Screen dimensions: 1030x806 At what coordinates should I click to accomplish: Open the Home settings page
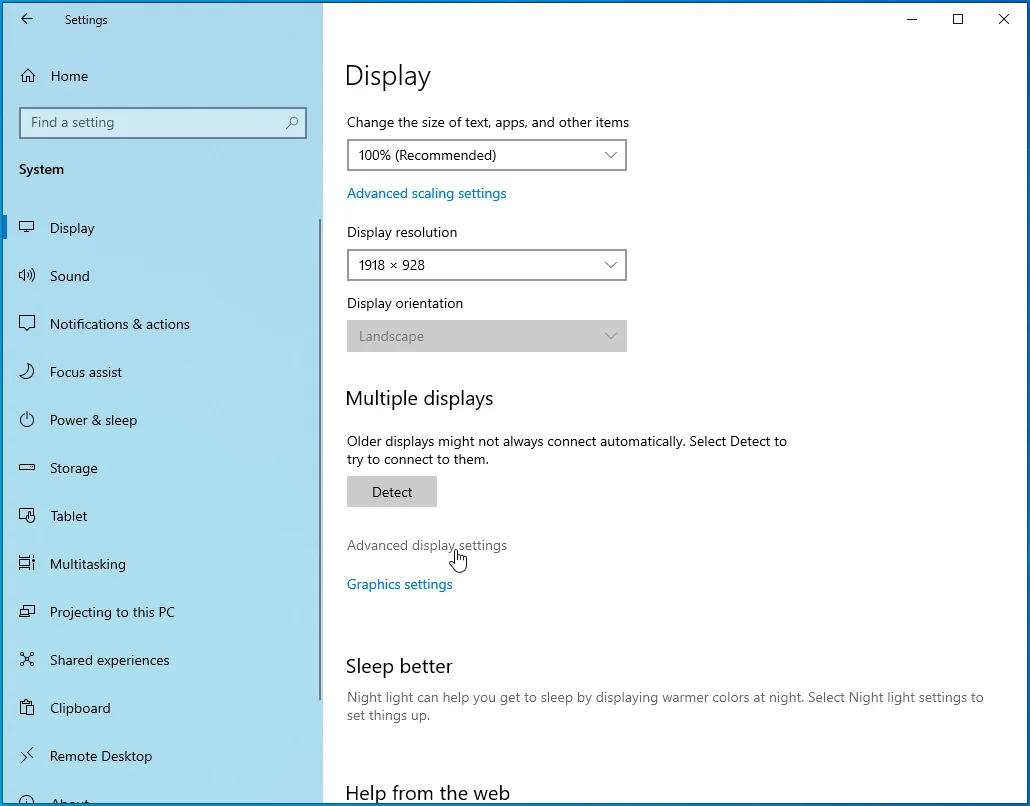pyautogui.click(x=162, y=76)
